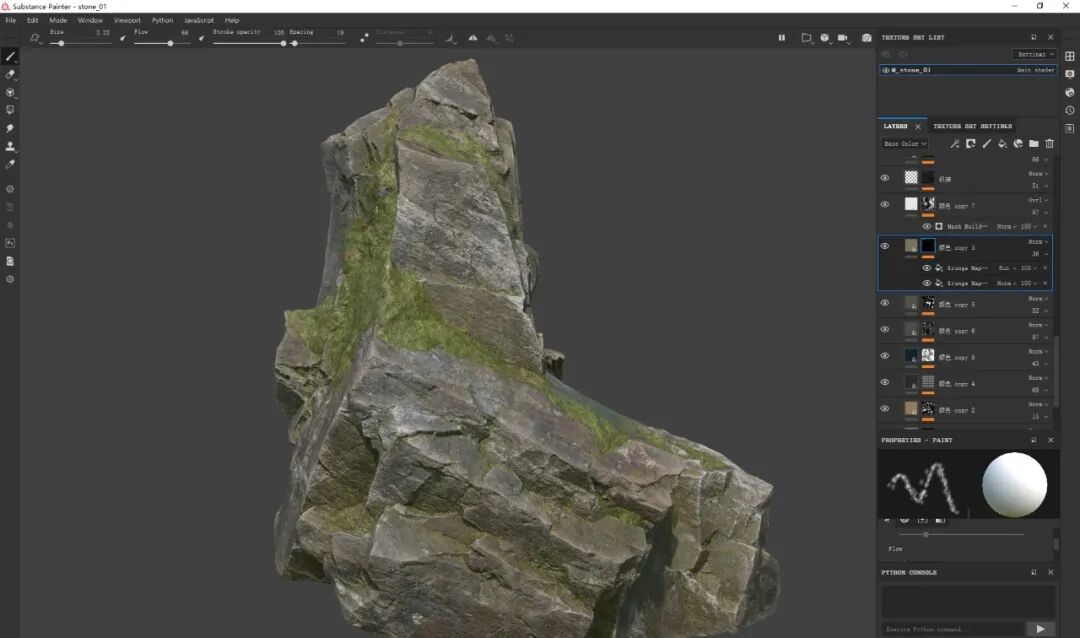Select the Projection tool
The height and width of the screenshot is (638, 1080).
pos(10,92)
